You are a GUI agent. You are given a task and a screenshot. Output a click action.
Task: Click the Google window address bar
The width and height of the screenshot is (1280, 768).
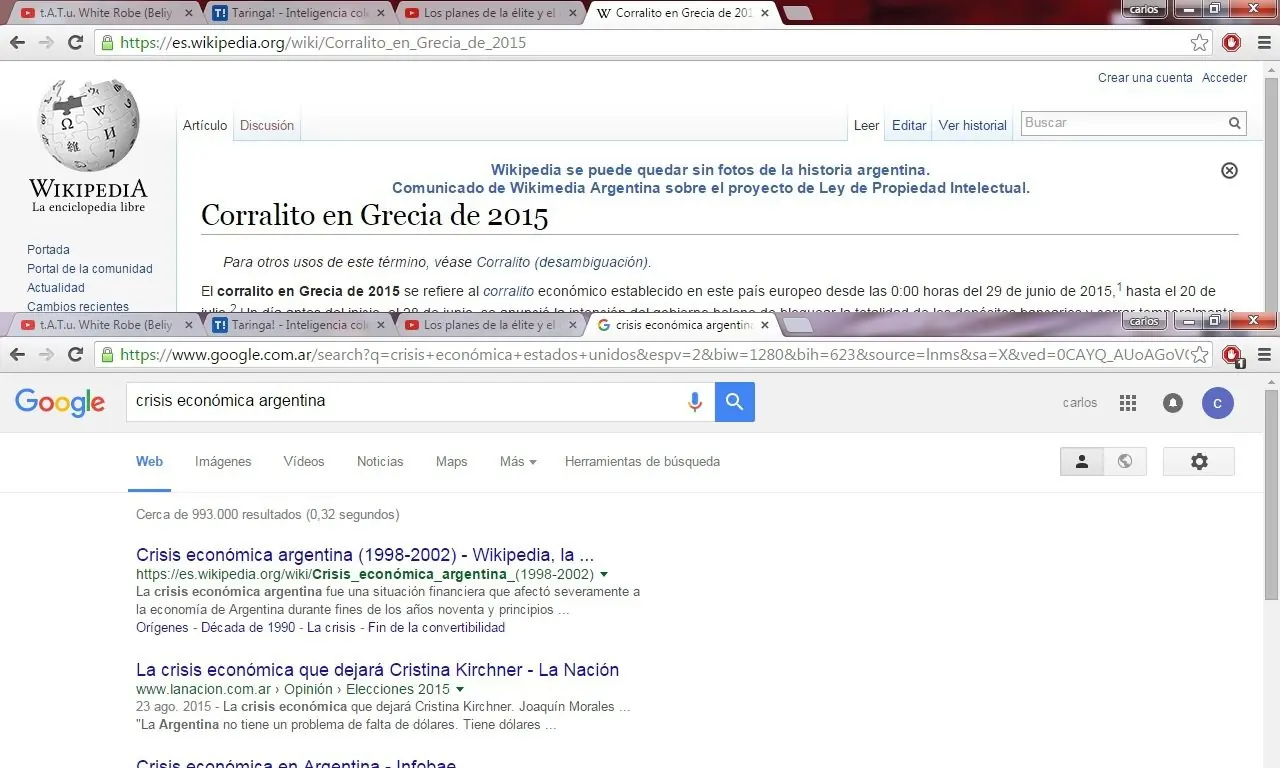640,355
